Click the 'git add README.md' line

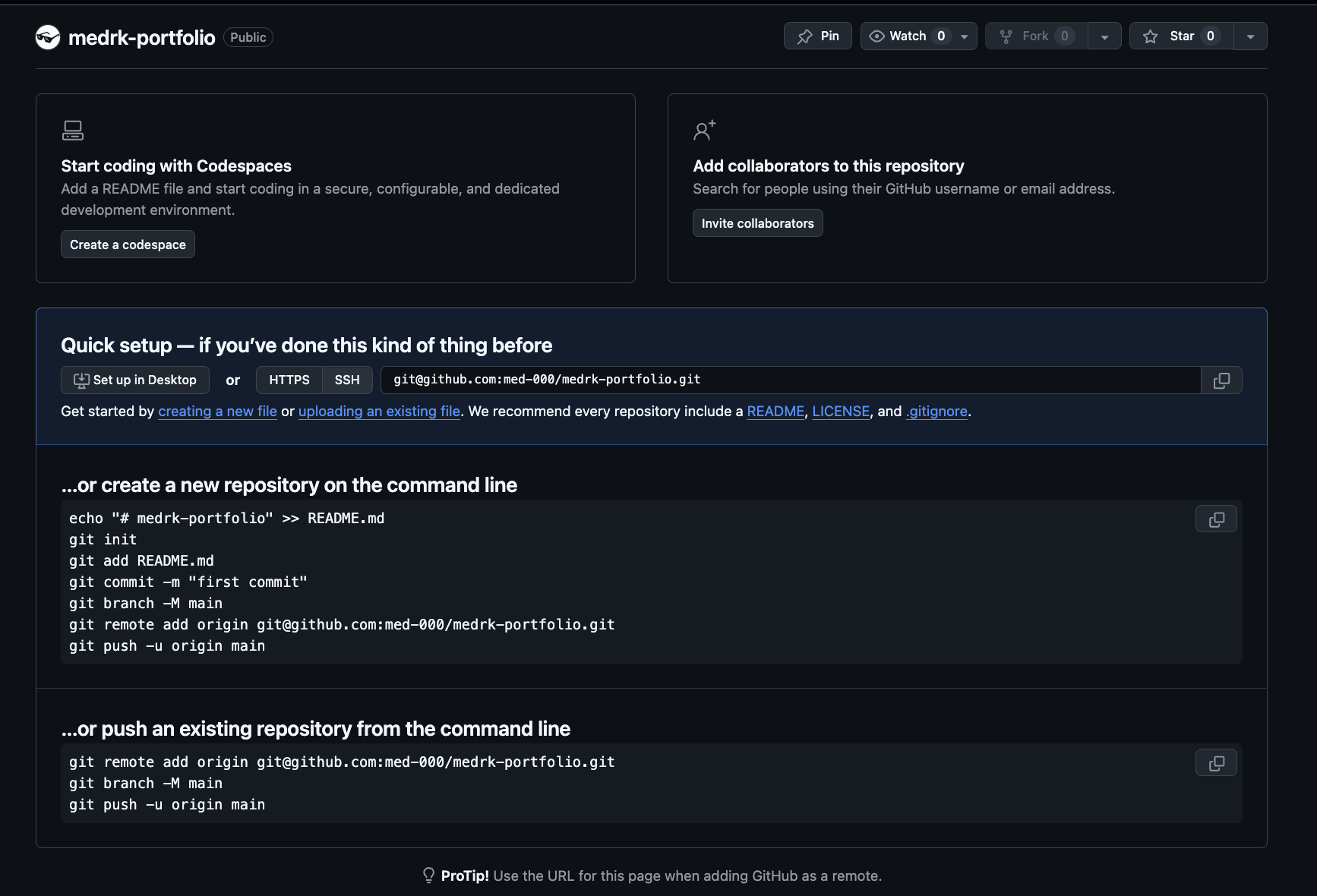[x=141, y=561]
